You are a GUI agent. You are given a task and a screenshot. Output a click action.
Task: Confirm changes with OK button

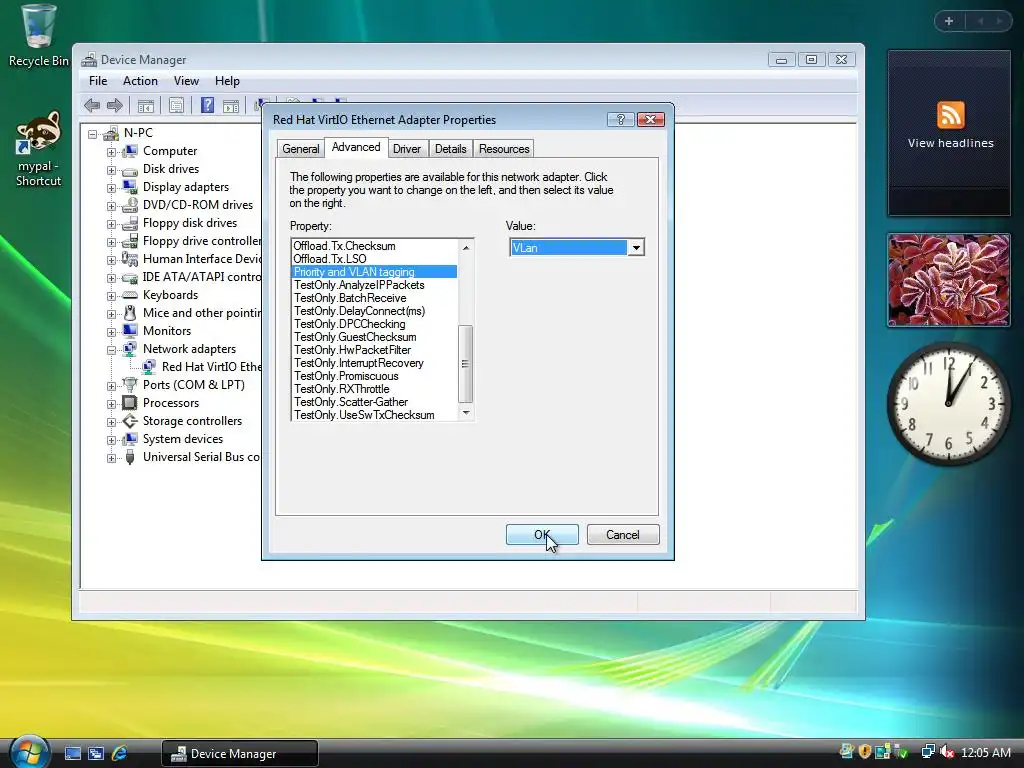(542, 535)
